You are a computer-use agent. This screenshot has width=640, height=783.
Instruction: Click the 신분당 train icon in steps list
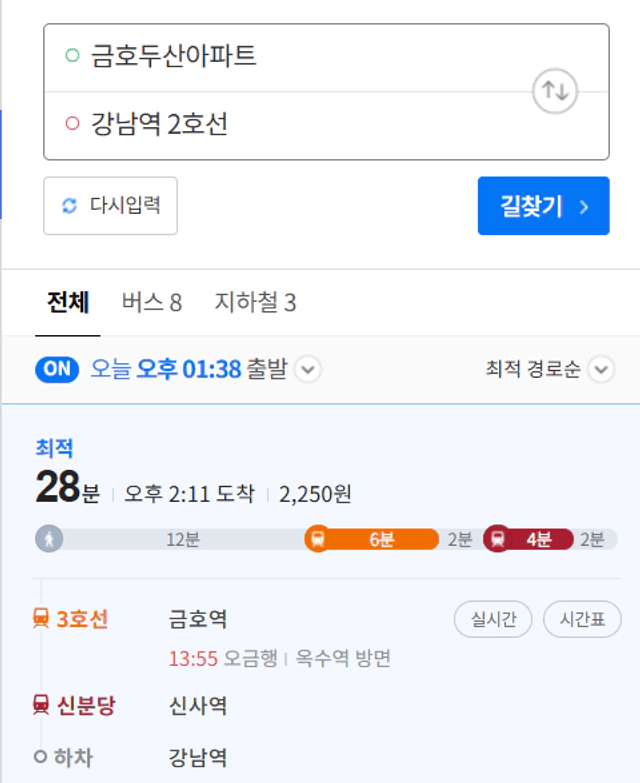[41, 705]
